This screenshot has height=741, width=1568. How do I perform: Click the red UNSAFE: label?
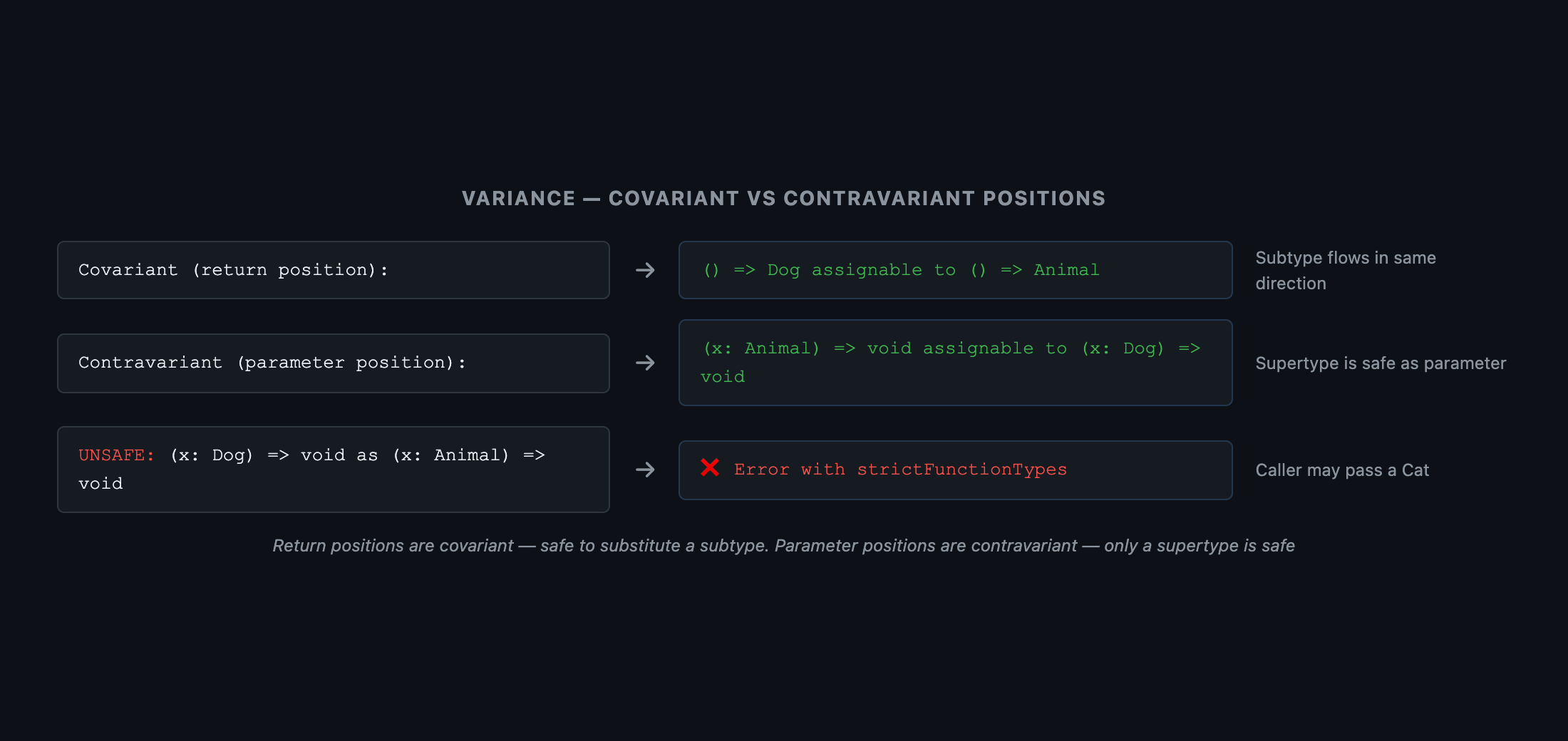pyautogui.click(x=116, y=455)
